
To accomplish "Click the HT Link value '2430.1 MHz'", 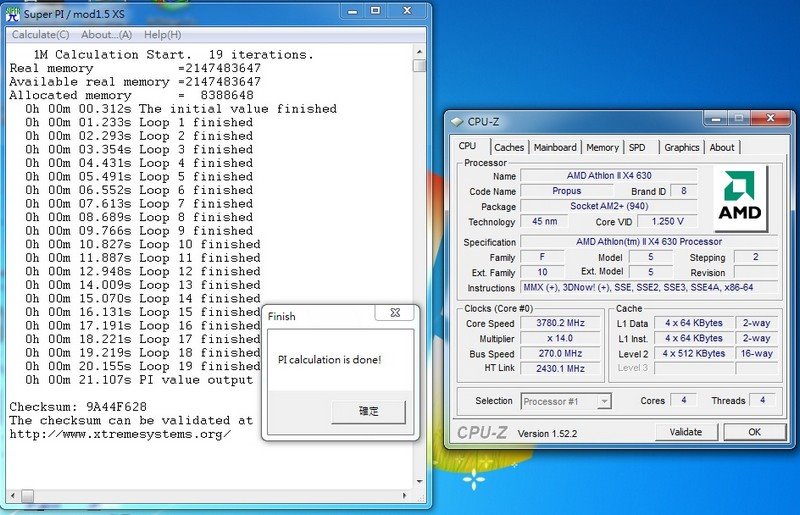I will click(x=560, y=368).
